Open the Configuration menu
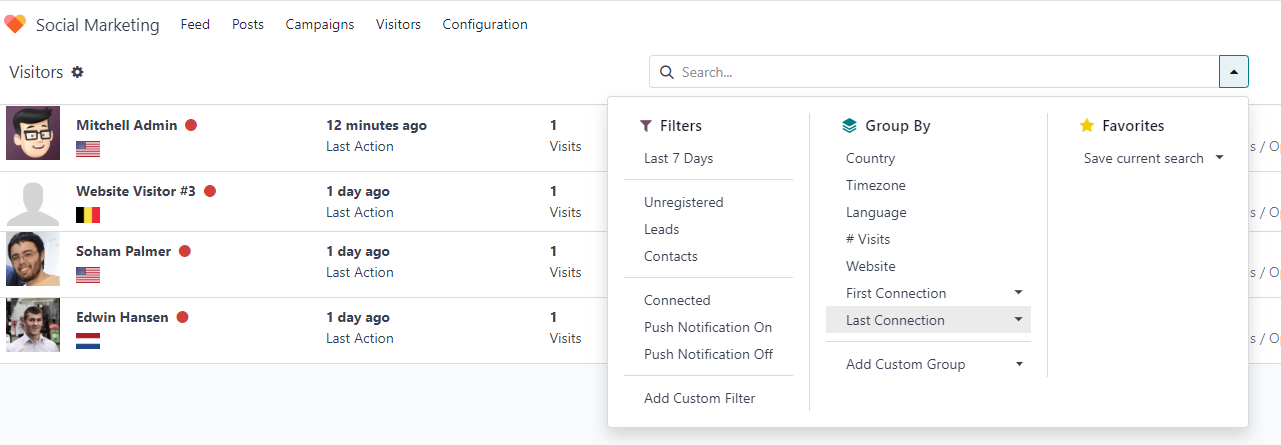 pyautogui.click(x=485, y=24)
